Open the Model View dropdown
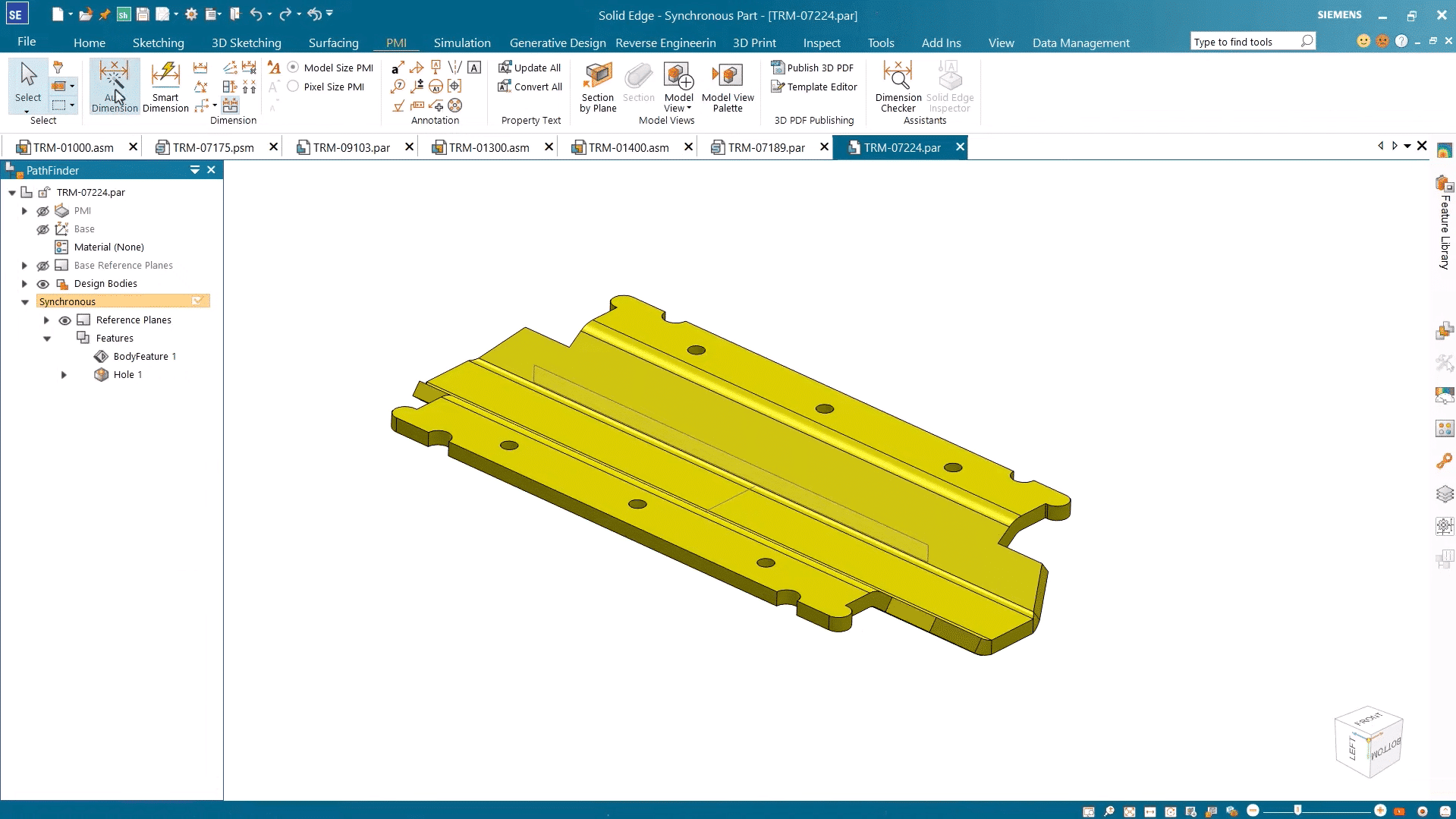Screen dimensions: 1456x819 tap(678, 108)
